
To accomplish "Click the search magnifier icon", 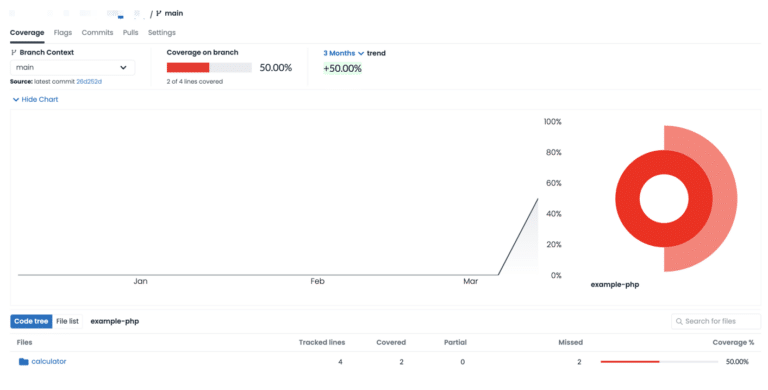I will coord(679,321).
